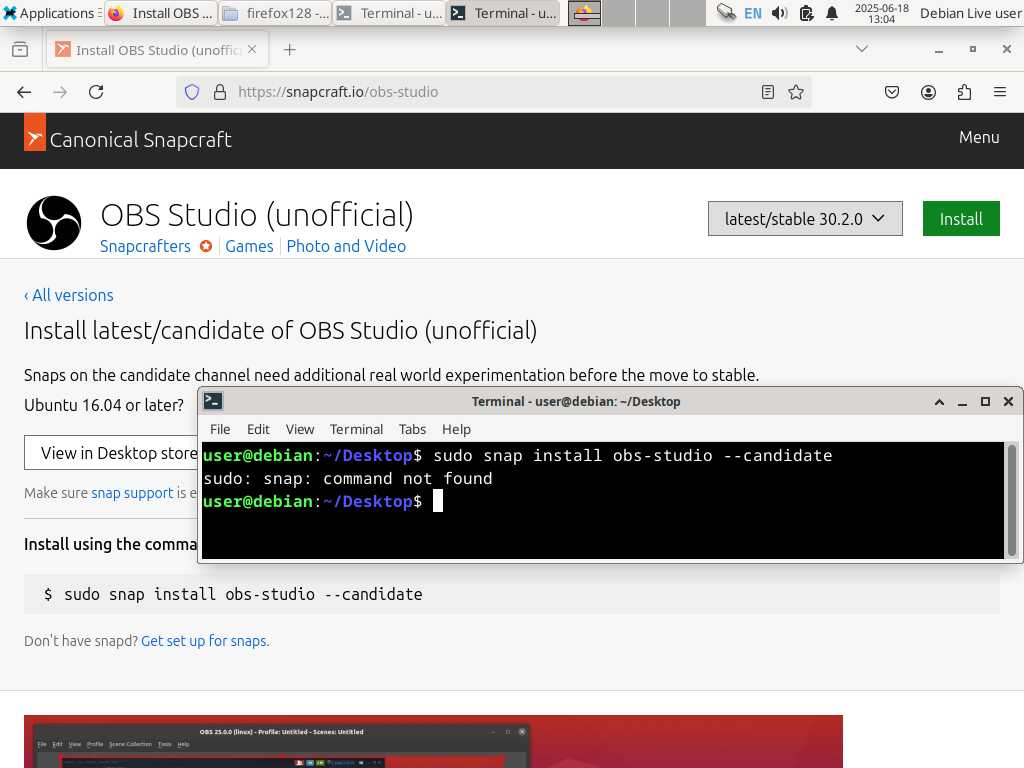
Task: Open the firefox128 folder taskbar item
Action: point(275,13)
